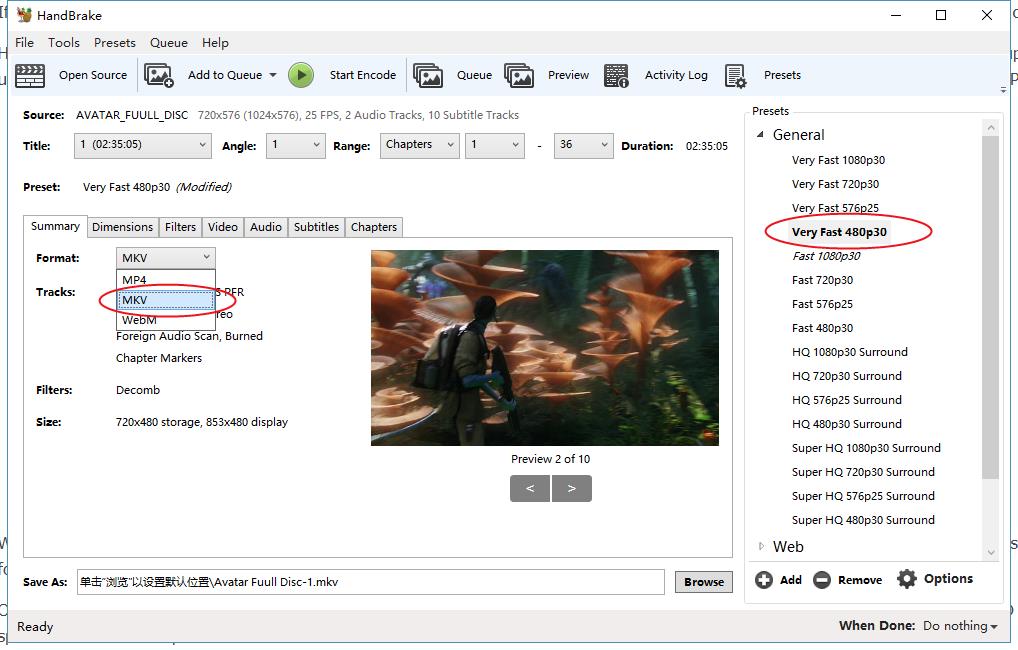
Task: Click the presets scrollbar up arrow
Action: click(991, 128)
